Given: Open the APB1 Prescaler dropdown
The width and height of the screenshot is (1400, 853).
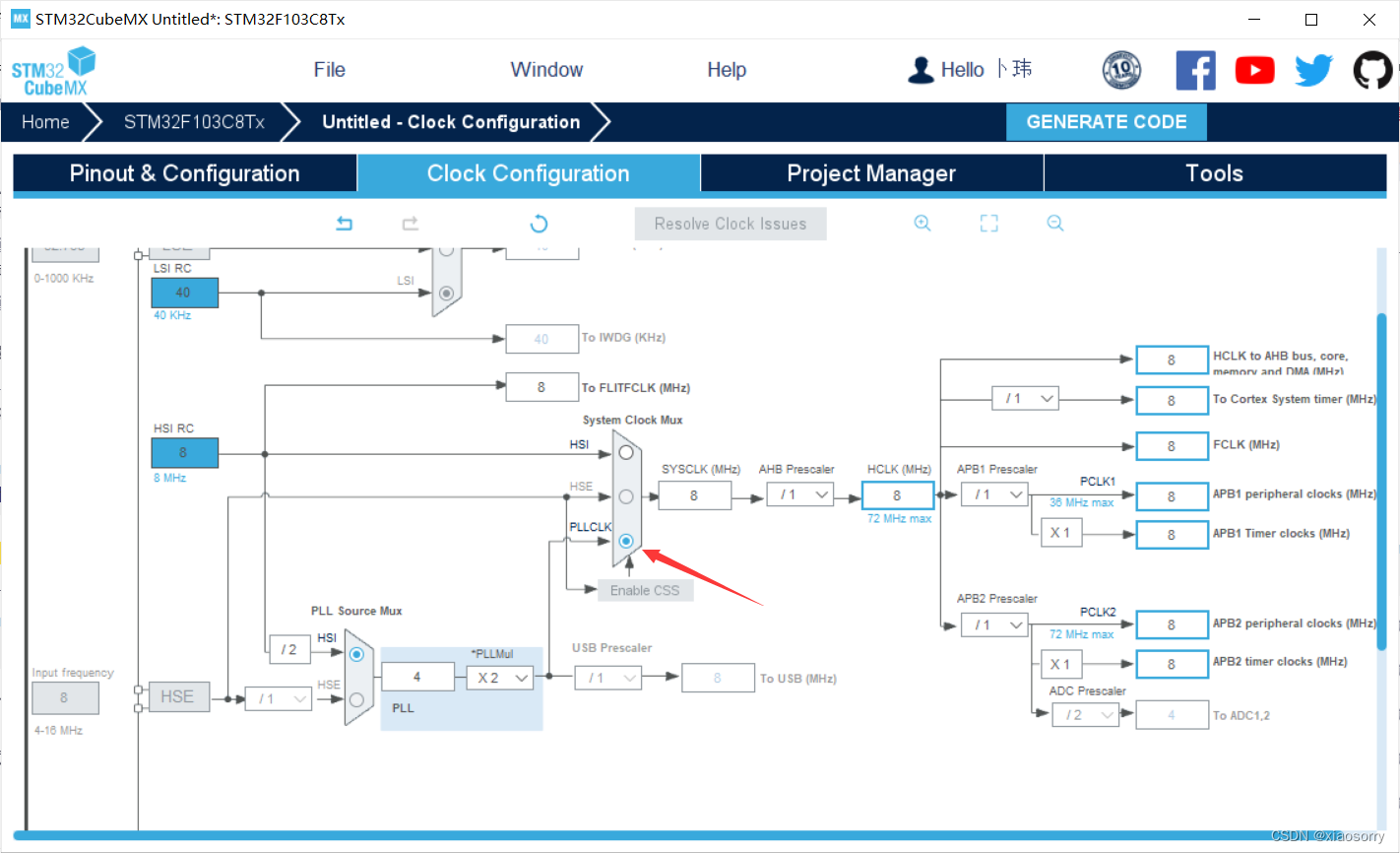Looking at the screenshot, I should click(994, 494).
